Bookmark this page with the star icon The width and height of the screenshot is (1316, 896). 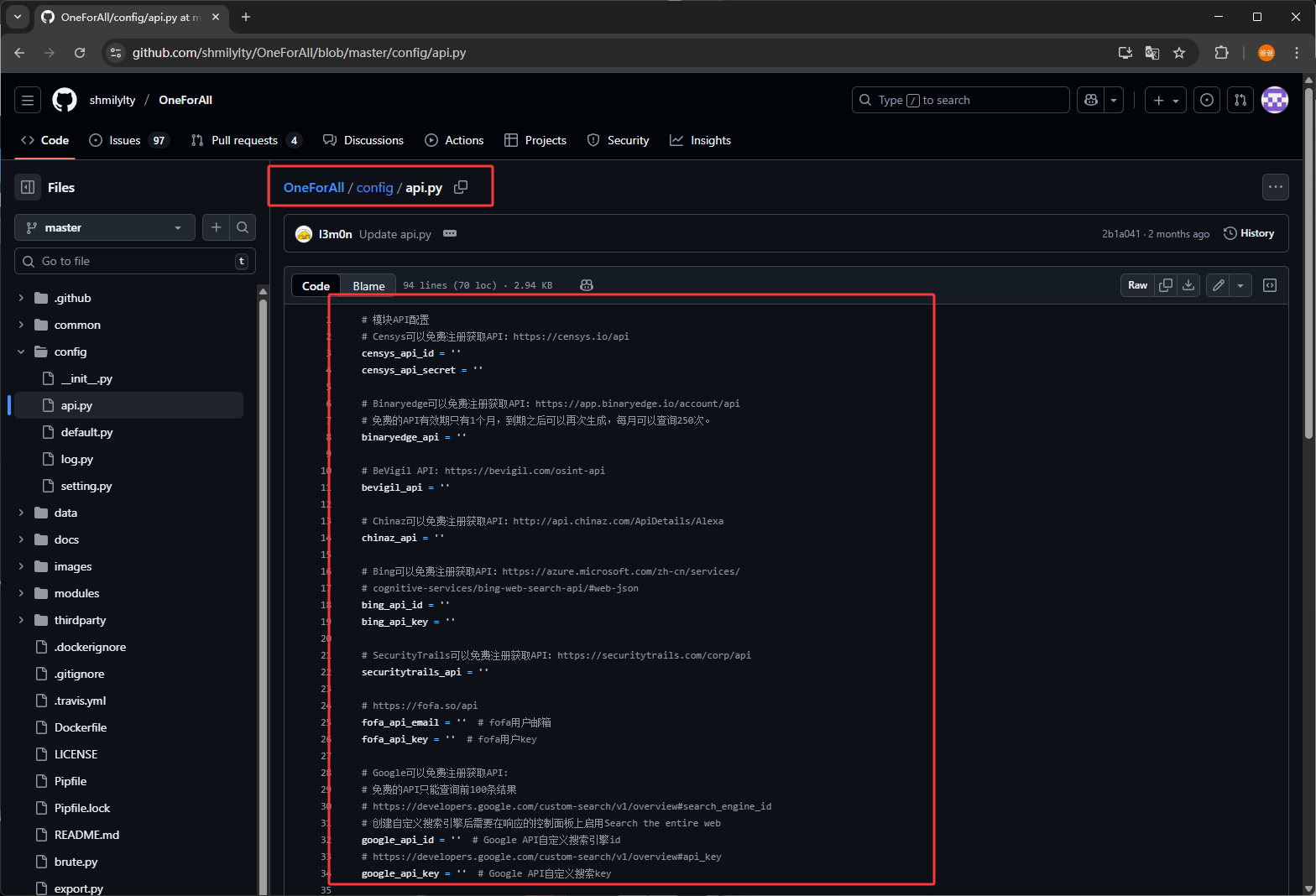tap(1179, 53)
